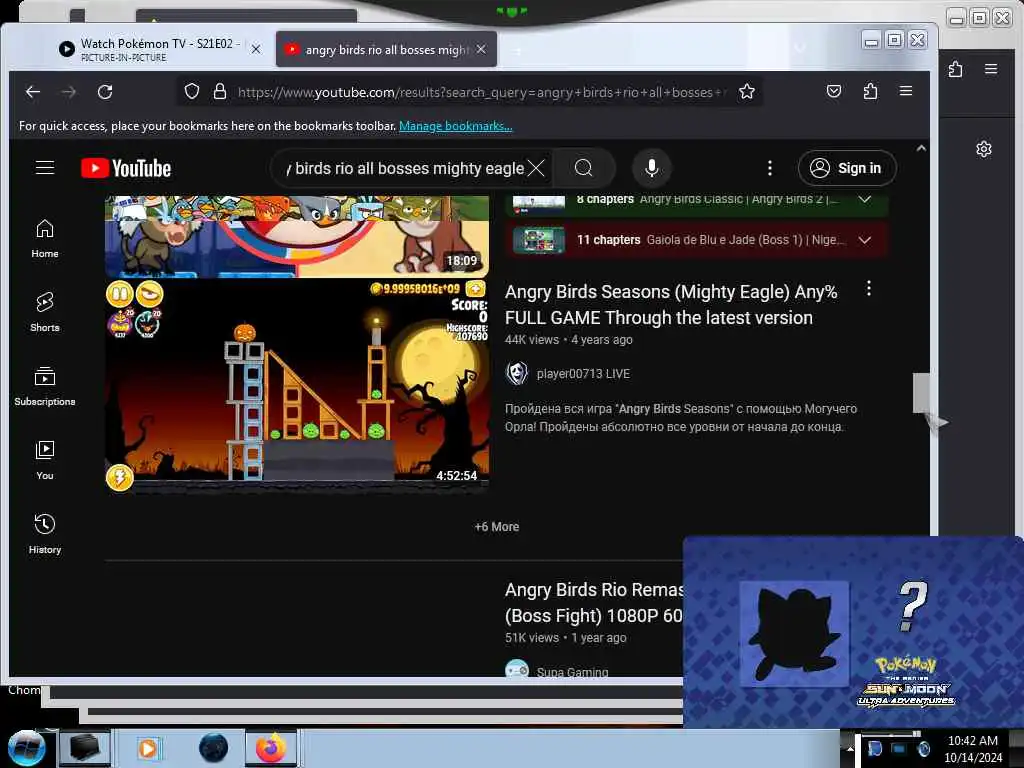This screenshot has width=1024, height=768.
Task: Sign in to YouTube
Action: pyautogui.click(x=847, y=168)
